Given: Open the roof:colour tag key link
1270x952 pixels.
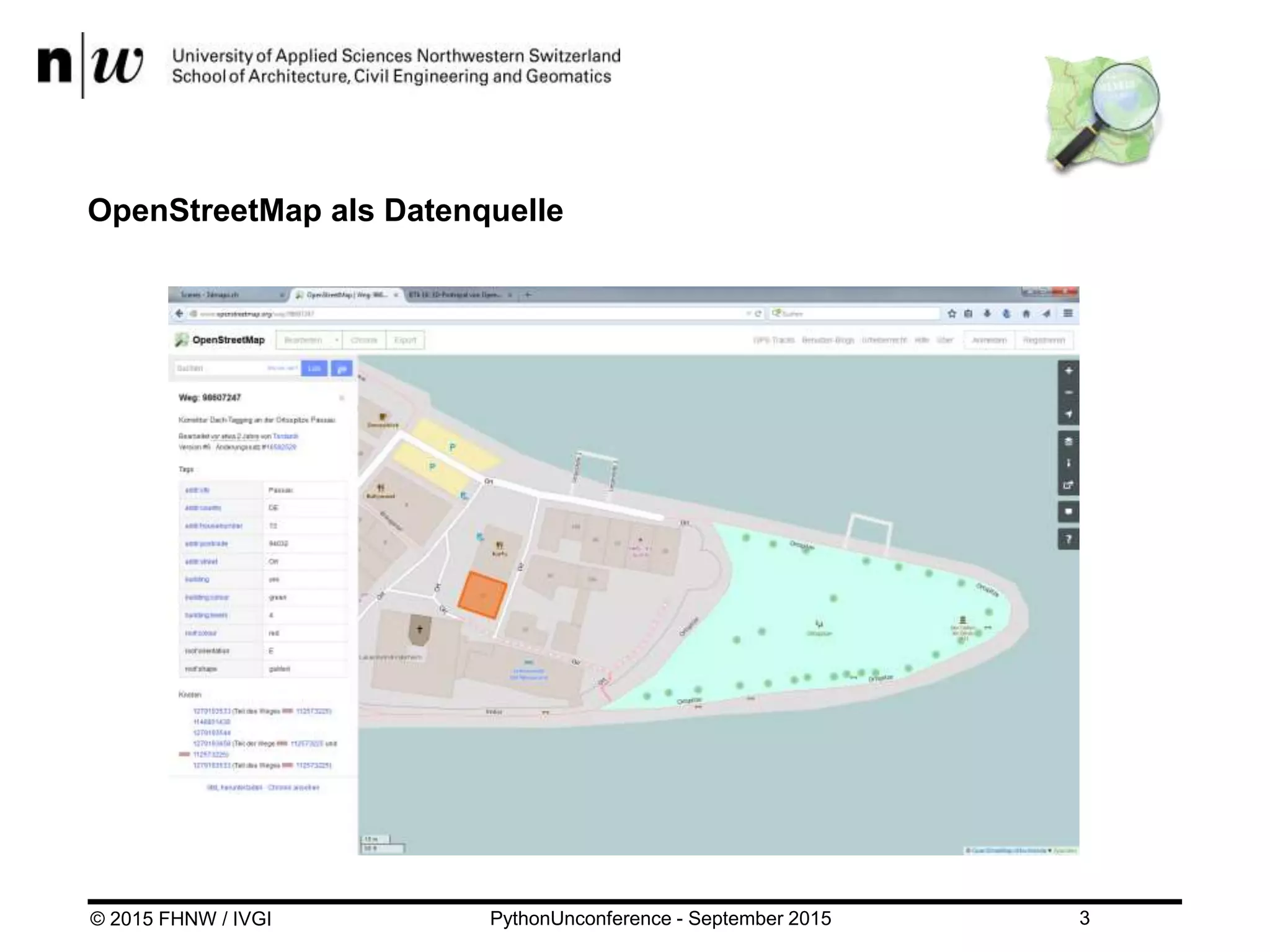Looking at the screenshot, I should coord(200,633).
